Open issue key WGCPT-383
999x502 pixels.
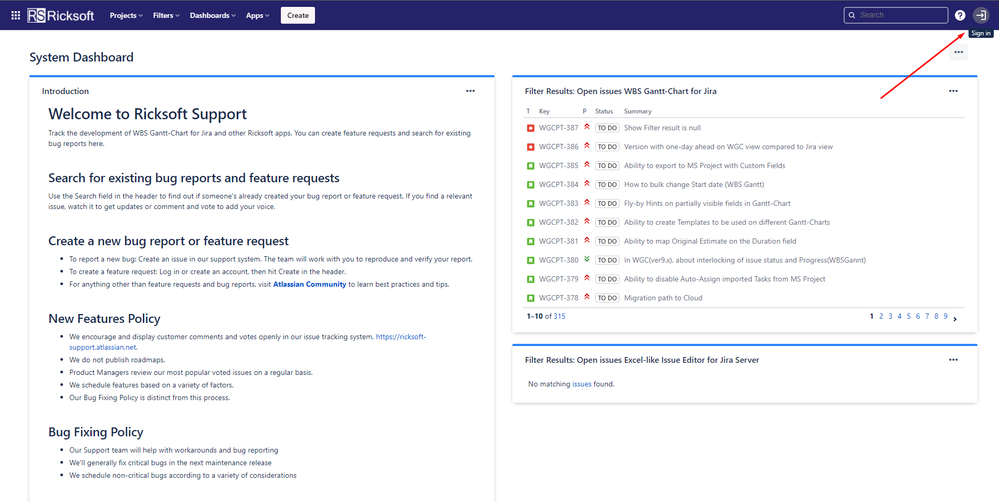point(559,204)
